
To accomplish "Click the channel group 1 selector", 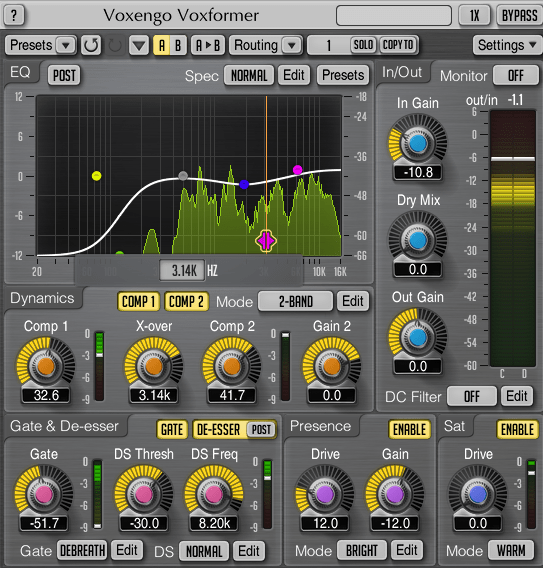I will [x=329, y=46].
